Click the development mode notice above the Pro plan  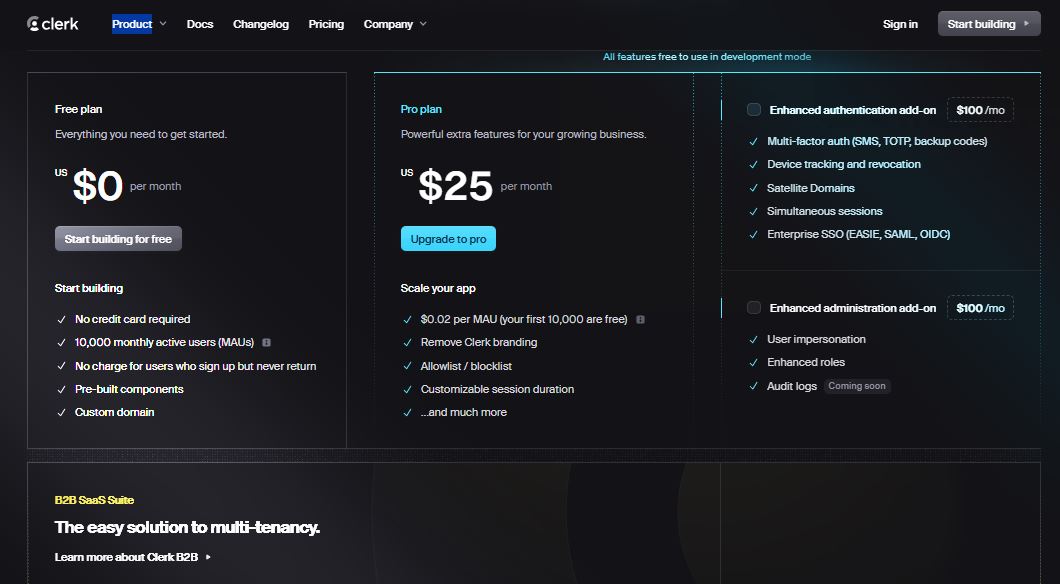(707, 57)
